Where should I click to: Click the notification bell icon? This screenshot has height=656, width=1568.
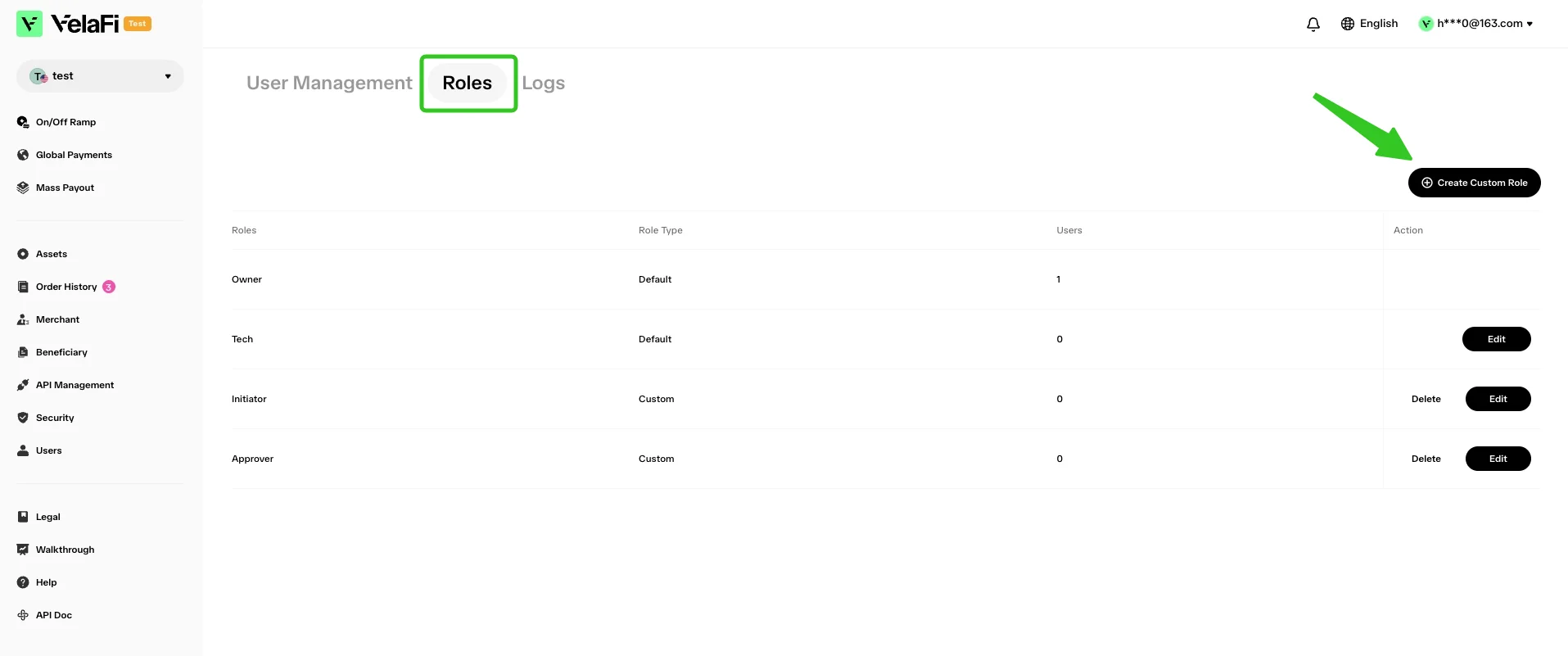pyautogui.click(x=1313, y=24)
